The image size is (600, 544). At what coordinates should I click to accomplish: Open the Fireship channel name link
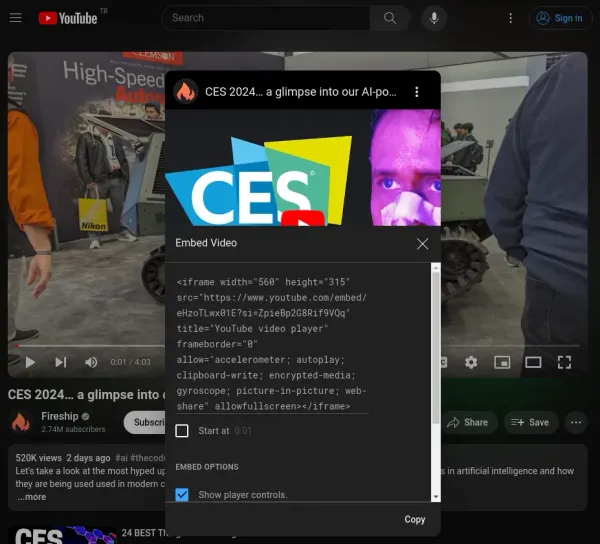pos(60,416)
